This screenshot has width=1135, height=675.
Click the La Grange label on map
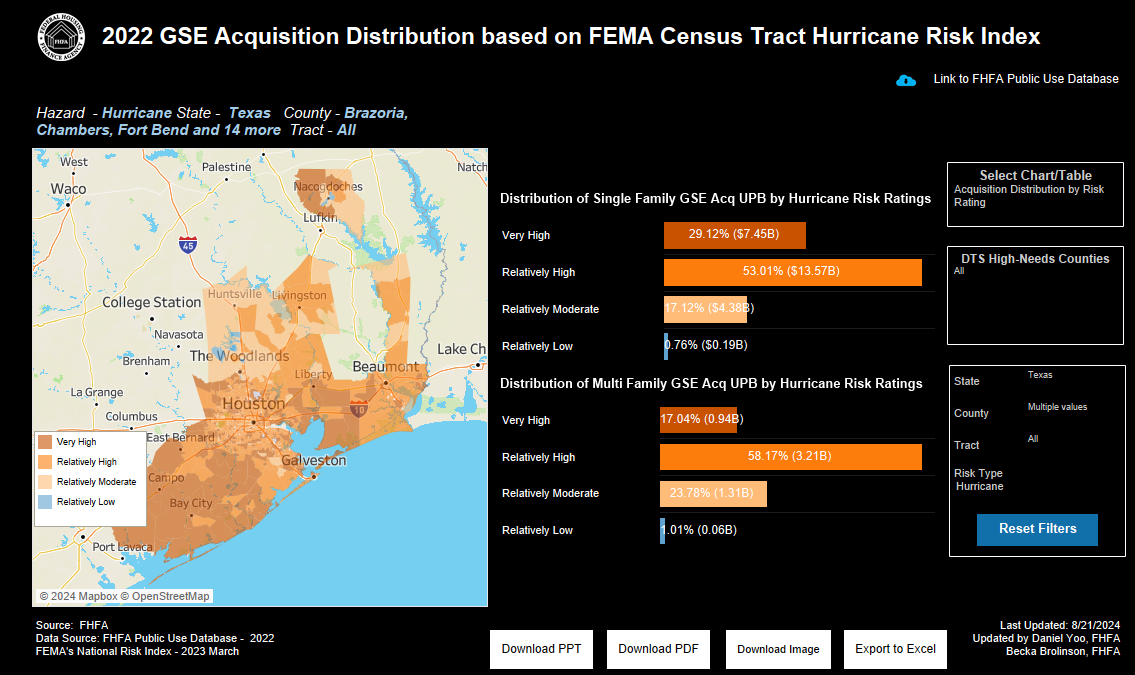[x=96, y=392]
